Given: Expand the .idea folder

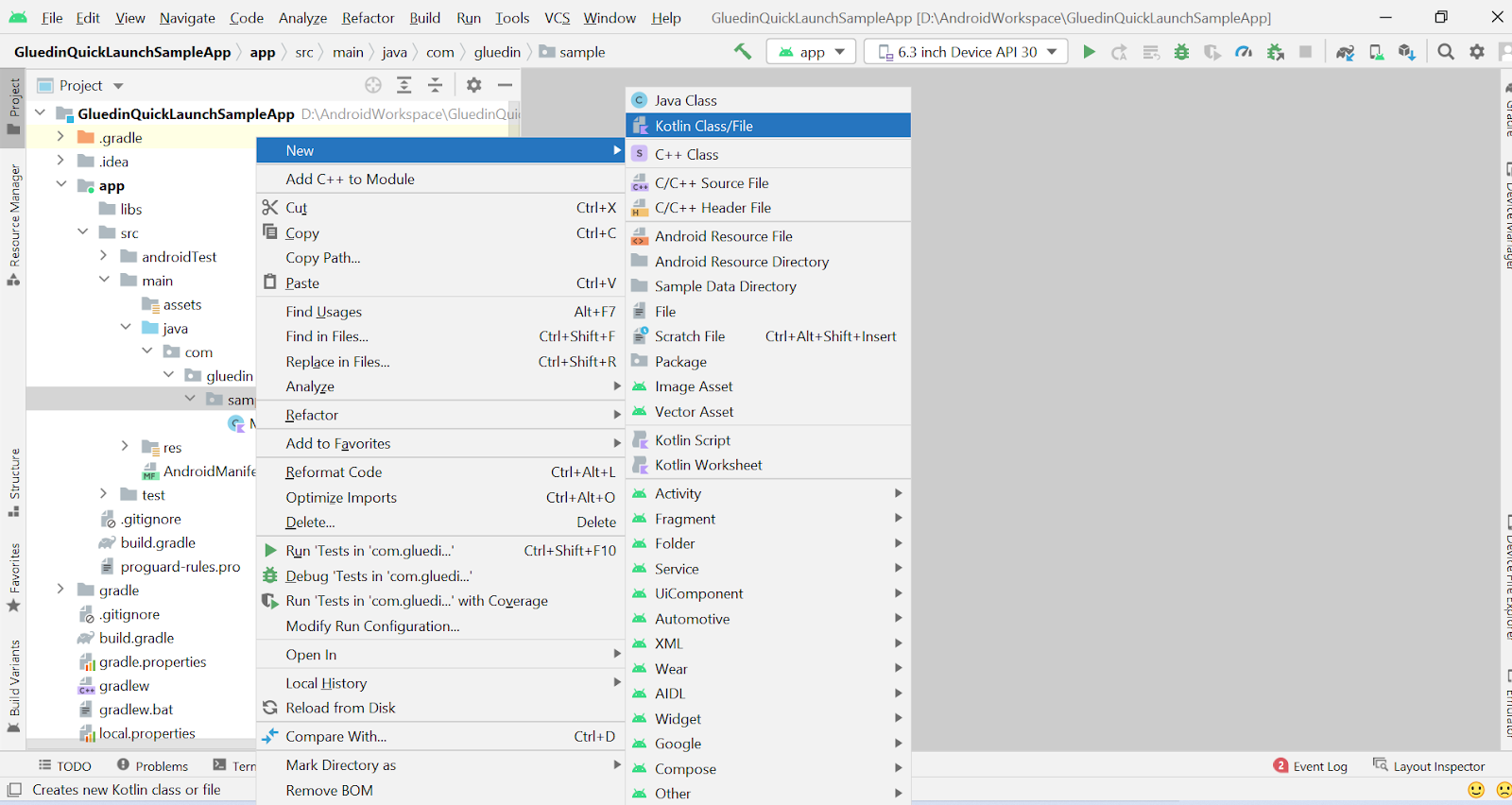Looking at the screenshot, I should click(60, 161).
